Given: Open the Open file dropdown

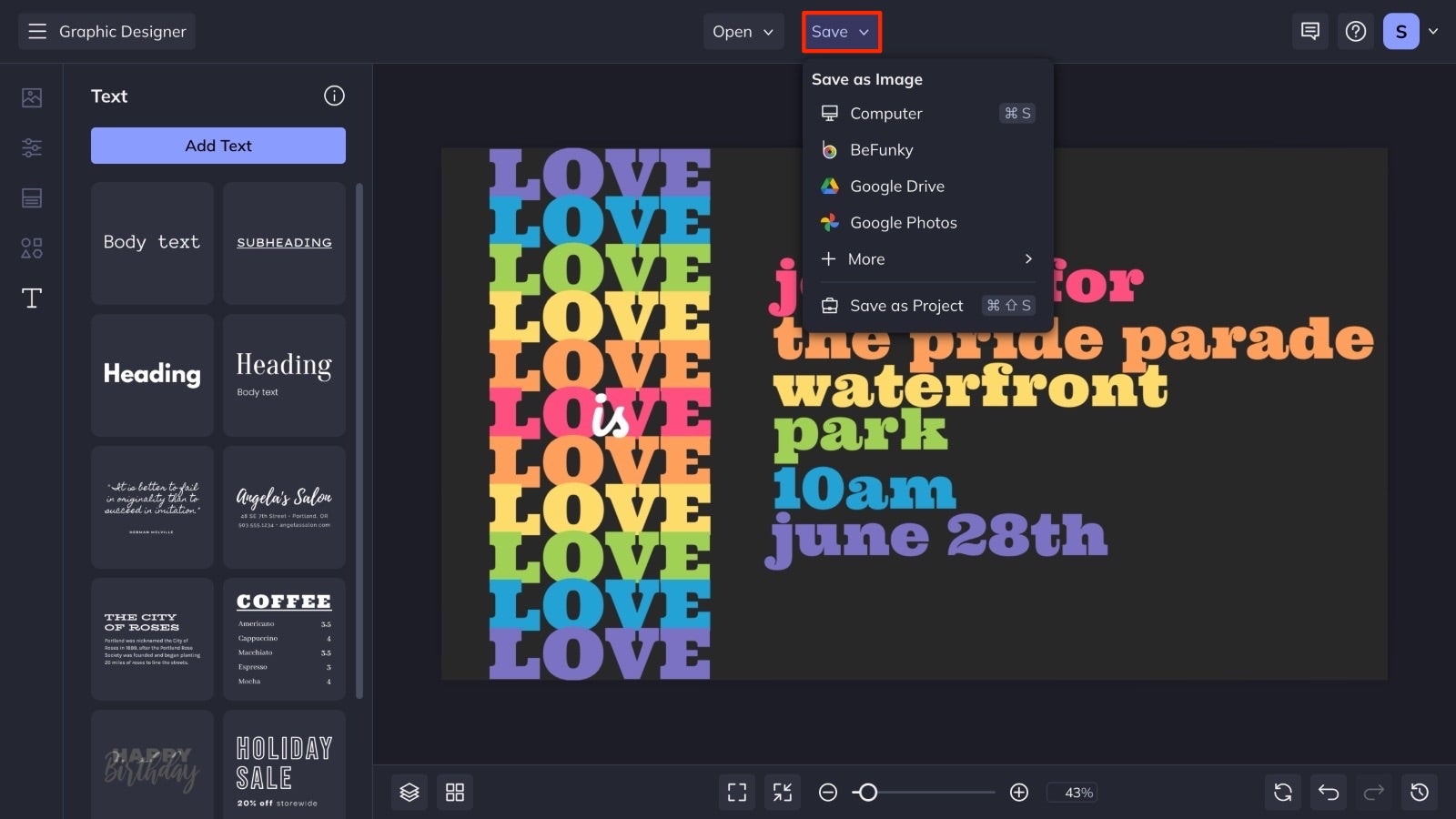Looking at the screenshot, I should [743, 31].
